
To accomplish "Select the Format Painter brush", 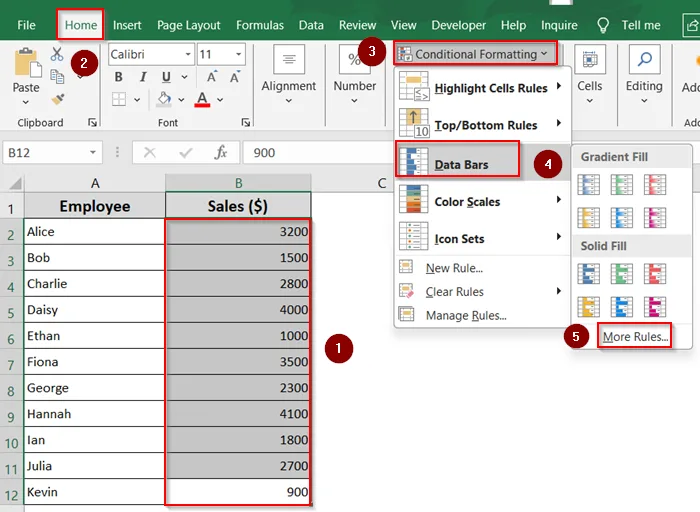I will (58, 99).
